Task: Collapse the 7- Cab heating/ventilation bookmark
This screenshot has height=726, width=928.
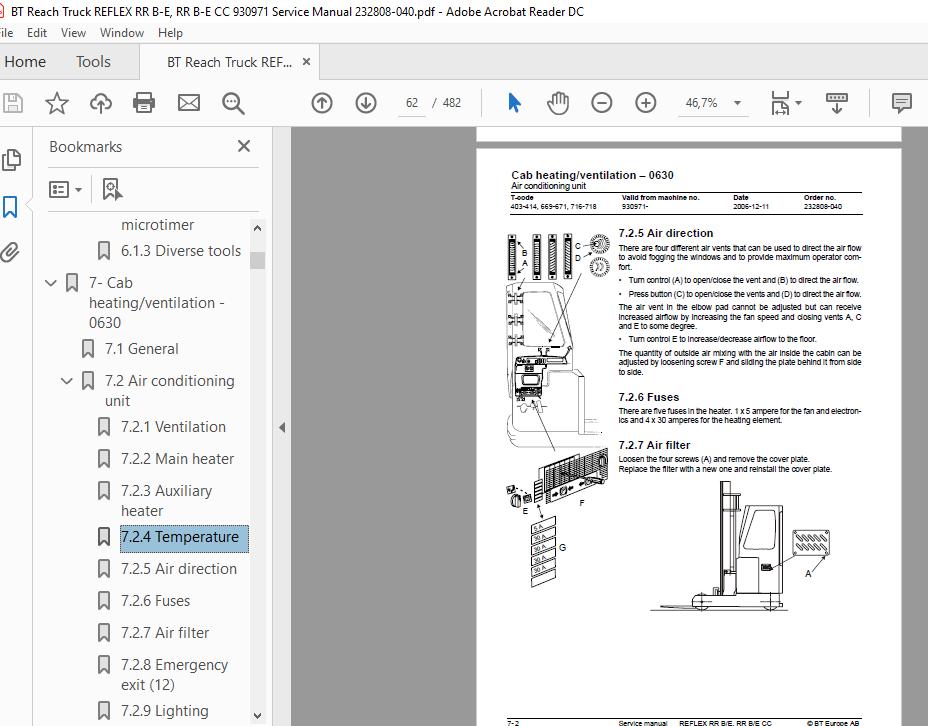Action: [51, 283]
